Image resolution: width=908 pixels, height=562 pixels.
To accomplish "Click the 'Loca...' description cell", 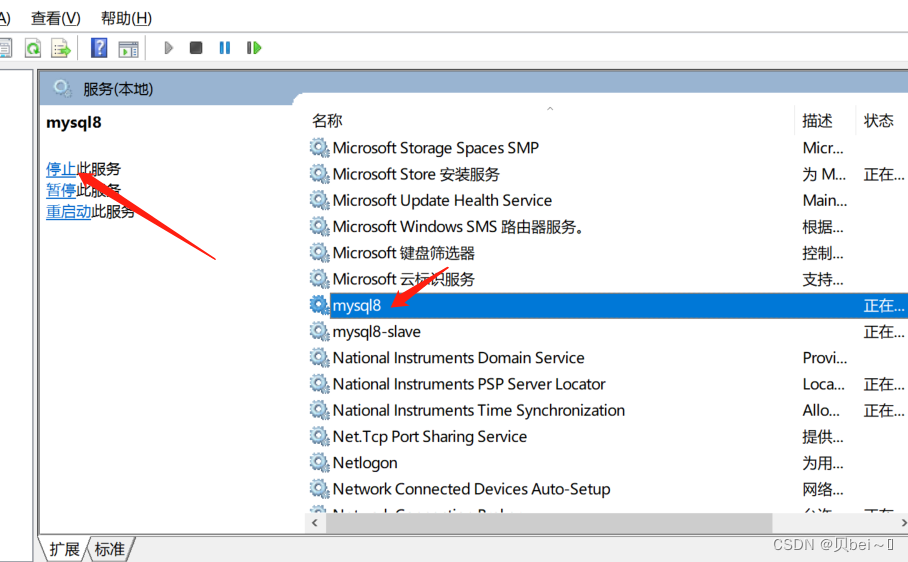I will point(823,384).
